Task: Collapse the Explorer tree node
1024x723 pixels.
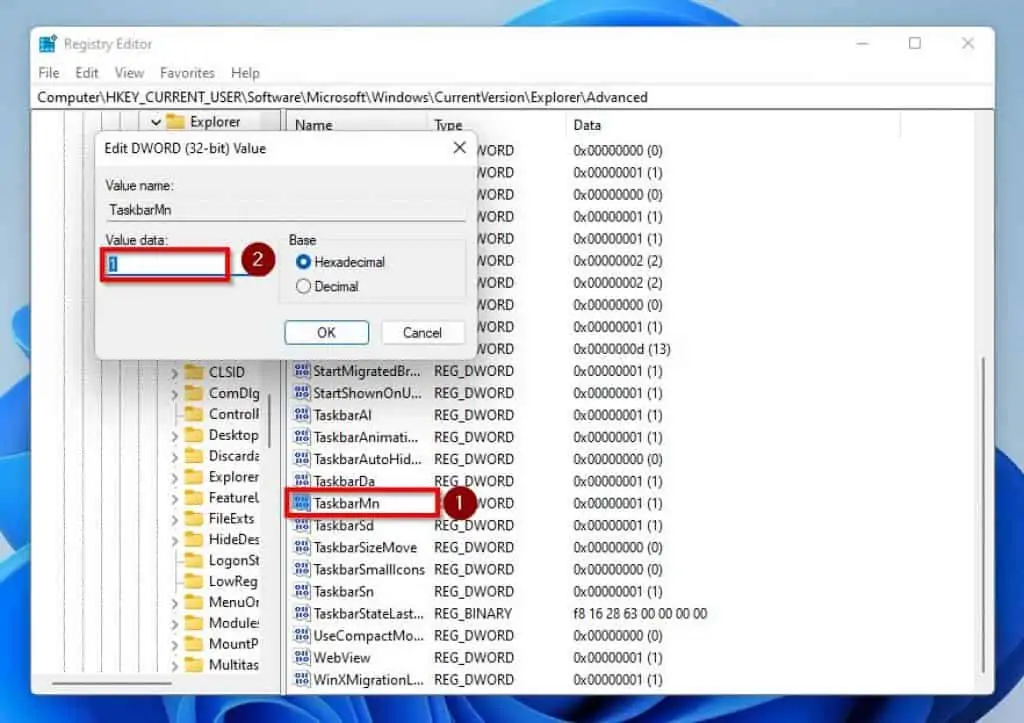Action: (x=156, y=122)
